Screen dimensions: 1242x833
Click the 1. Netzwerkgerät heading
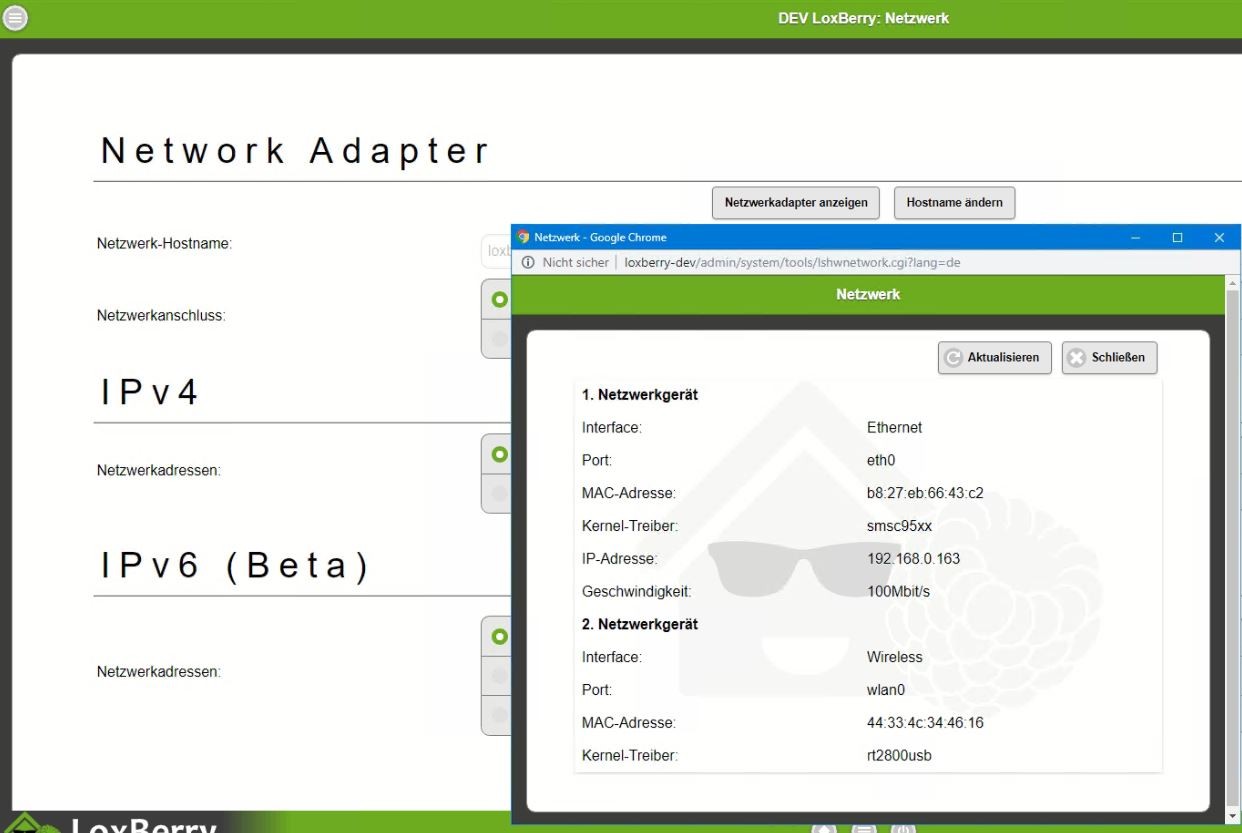point(640,394)
